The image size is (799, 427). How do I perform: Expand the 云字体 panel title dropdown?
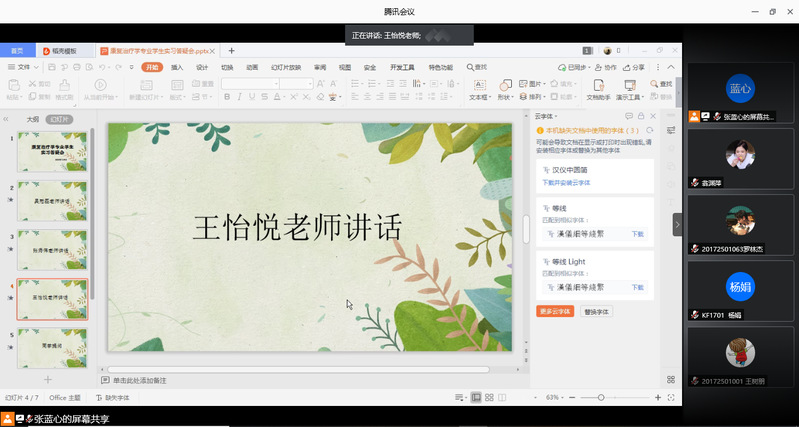click(x=550, y=116)
